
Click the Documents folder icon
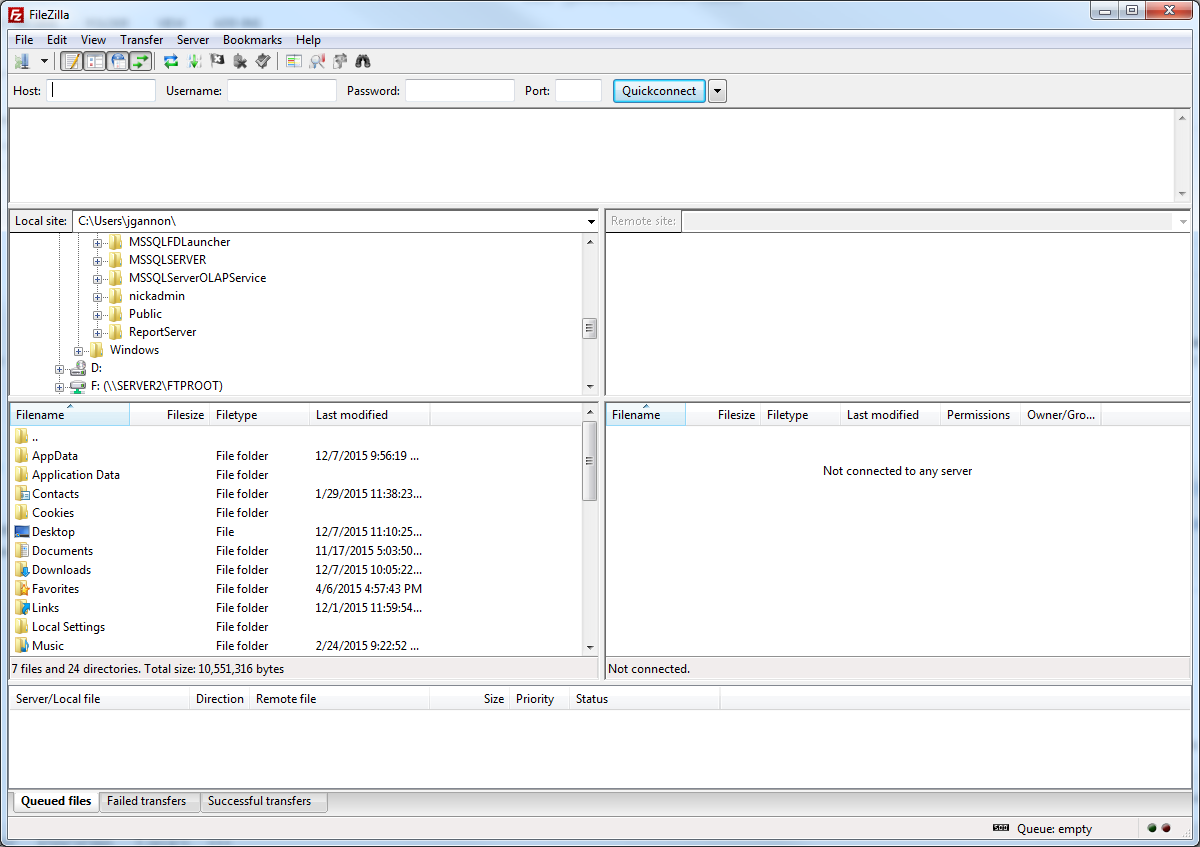22,551
